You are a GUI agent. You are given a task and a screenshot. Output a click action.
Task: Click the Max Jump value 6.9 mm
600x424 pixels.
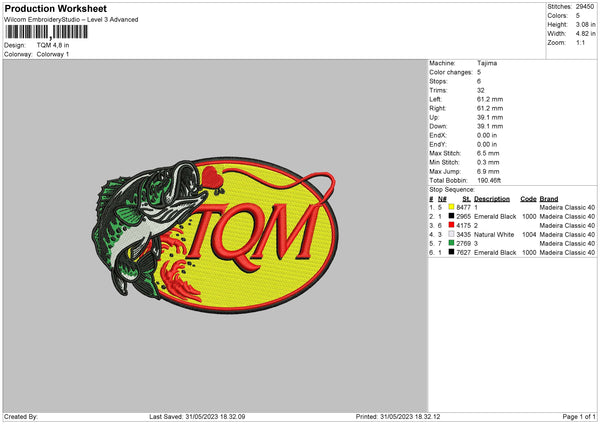(x=488, y=171)
